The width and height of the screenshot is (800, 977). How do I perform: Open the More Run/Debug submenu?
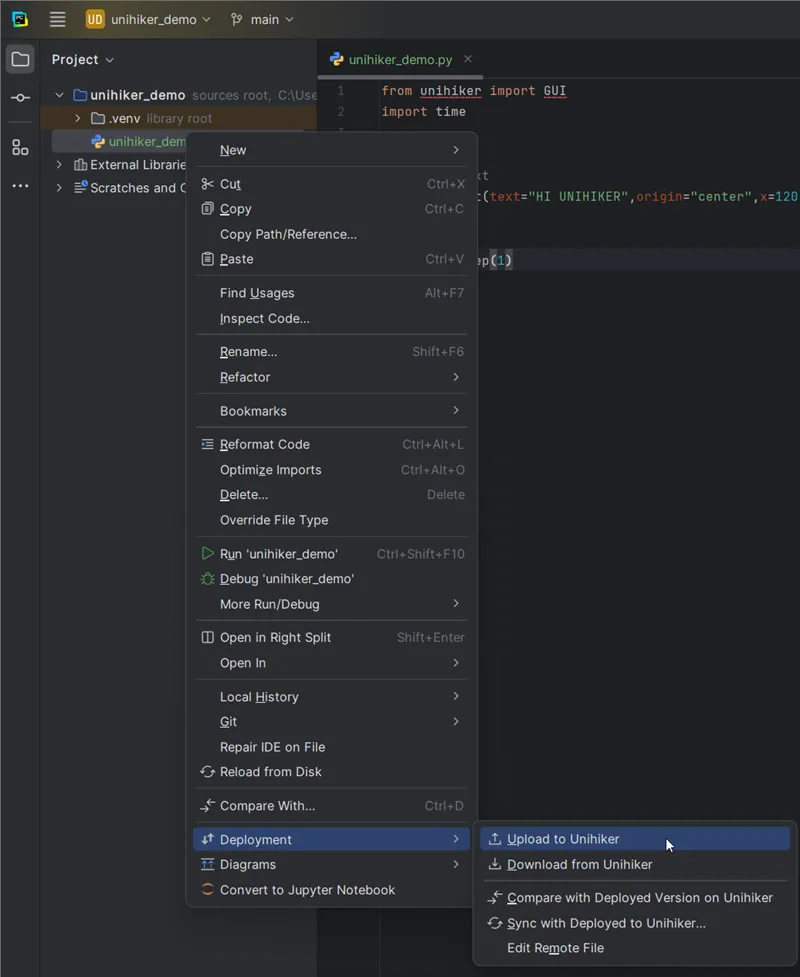click(331, 604)
